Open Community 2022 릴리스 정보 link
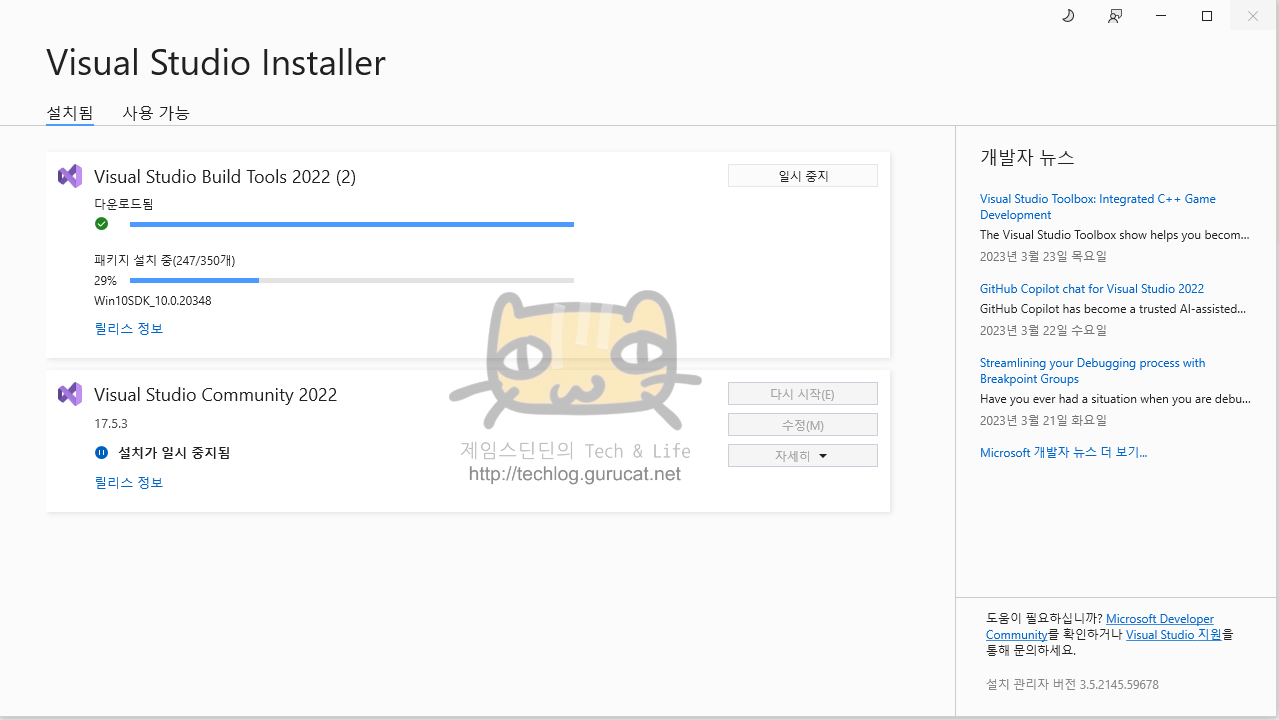 click(x=129, y=483)
